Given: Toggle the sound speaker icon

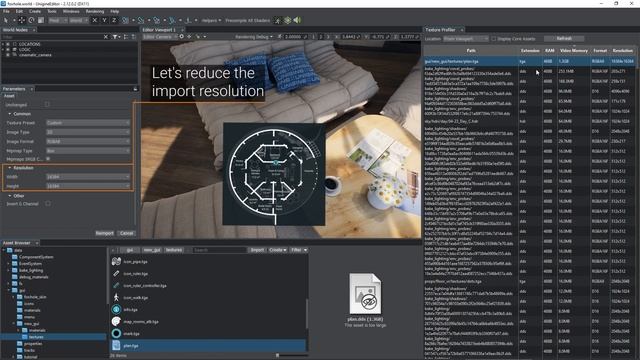Looking at the screenshot, I should 297,20.
